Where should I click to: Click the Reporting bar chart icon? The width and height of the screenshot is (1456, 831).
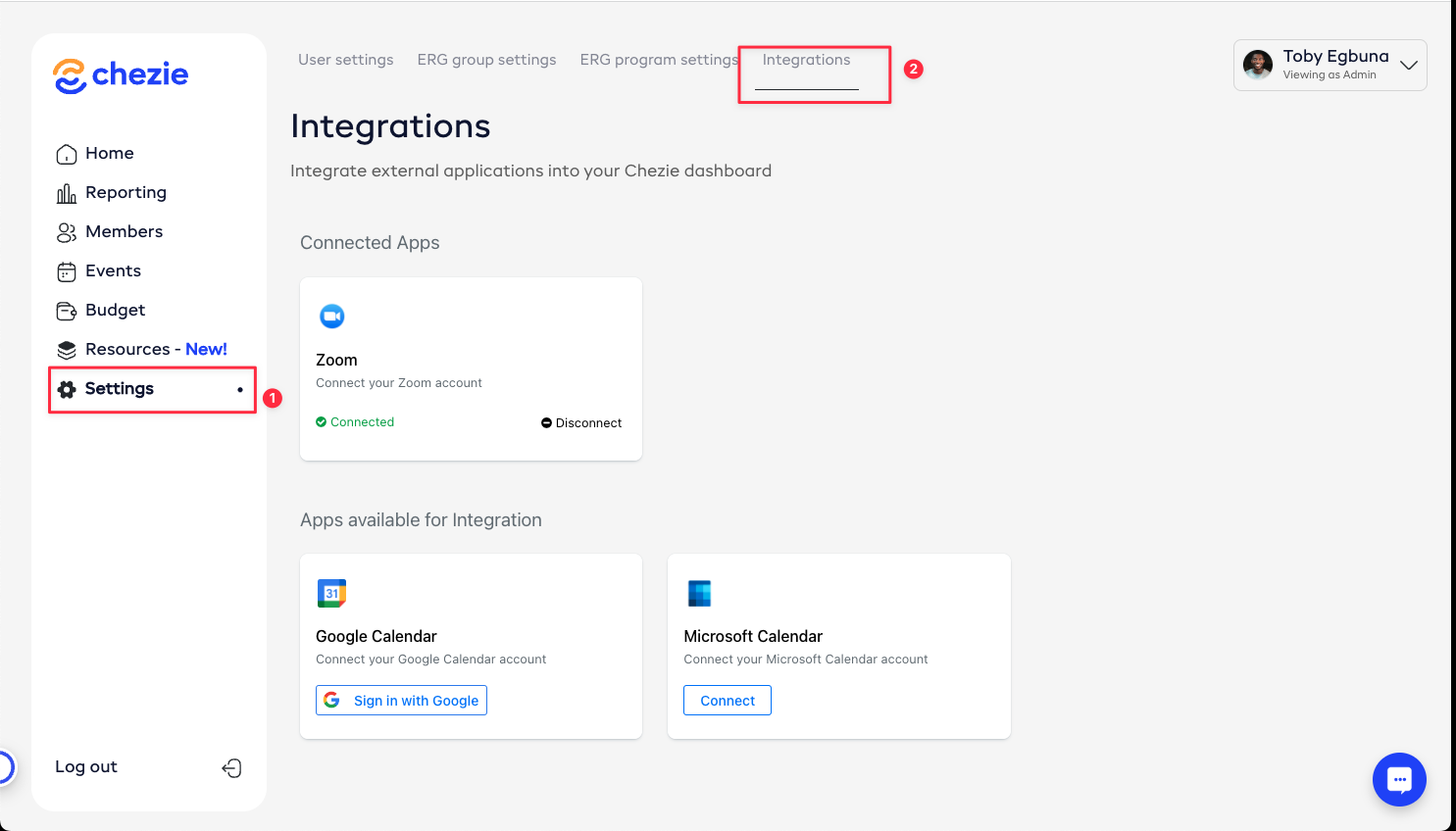click(x=67, y=193)
